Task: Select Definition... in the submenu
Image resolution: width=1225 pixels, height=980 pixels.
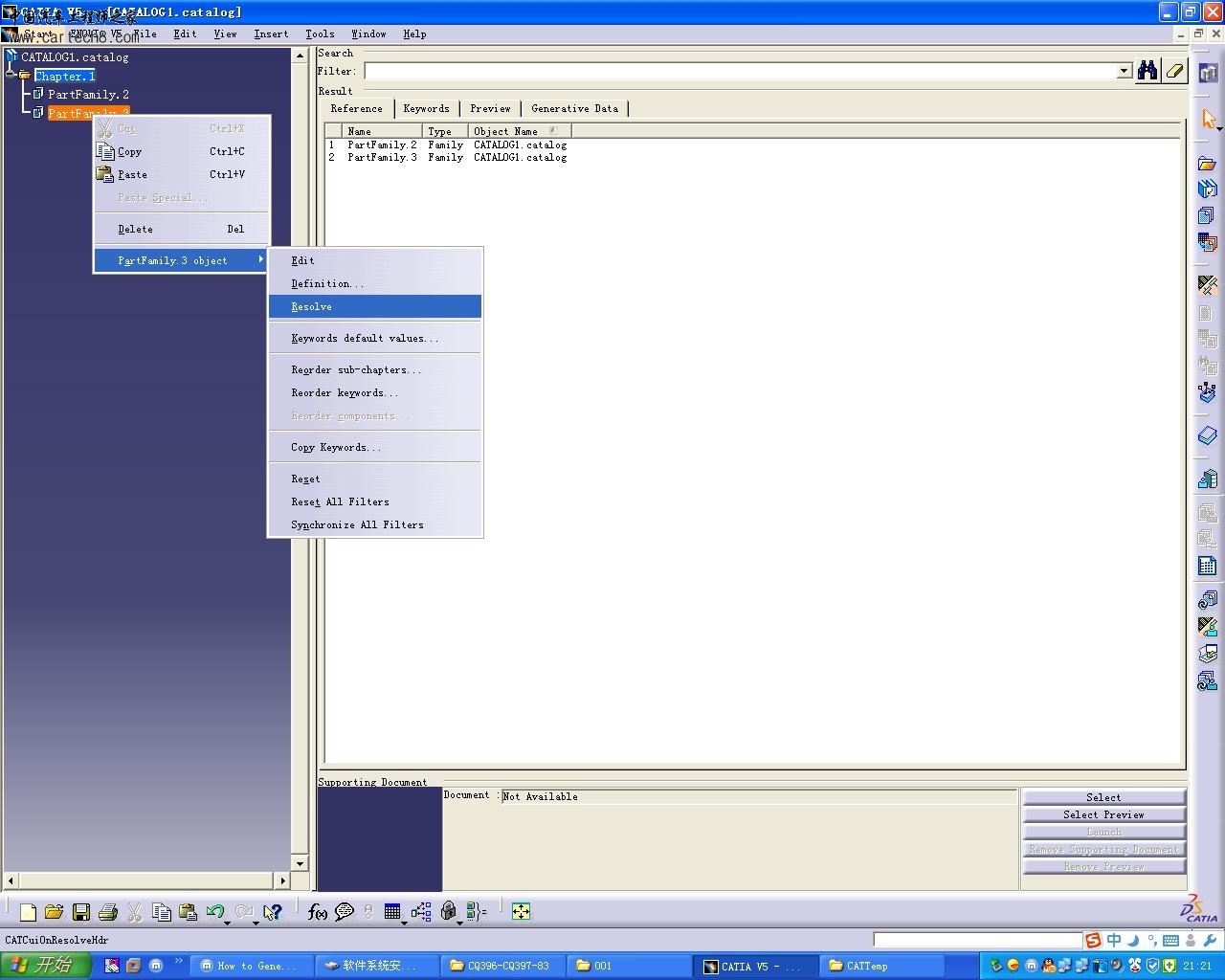Action: (x=327, y=284)
